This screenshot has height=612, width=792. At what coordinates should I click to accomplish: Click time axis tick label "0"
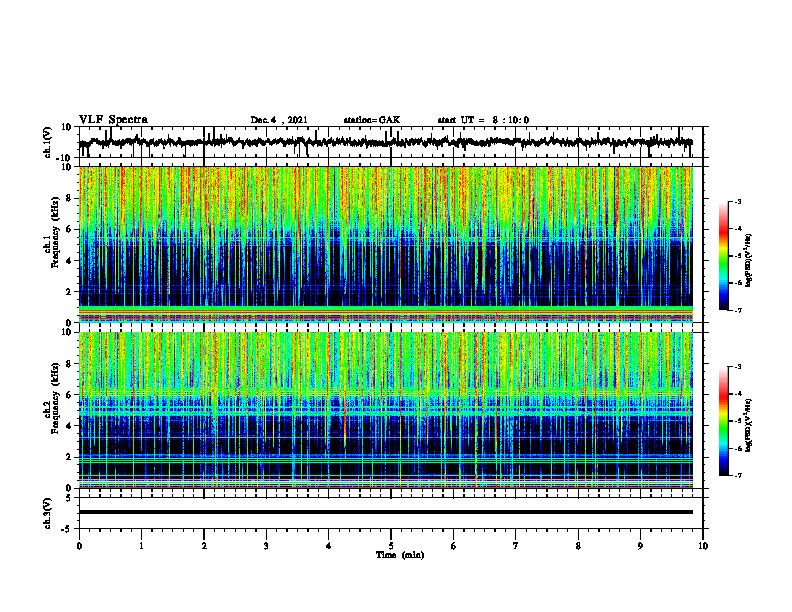79,546
